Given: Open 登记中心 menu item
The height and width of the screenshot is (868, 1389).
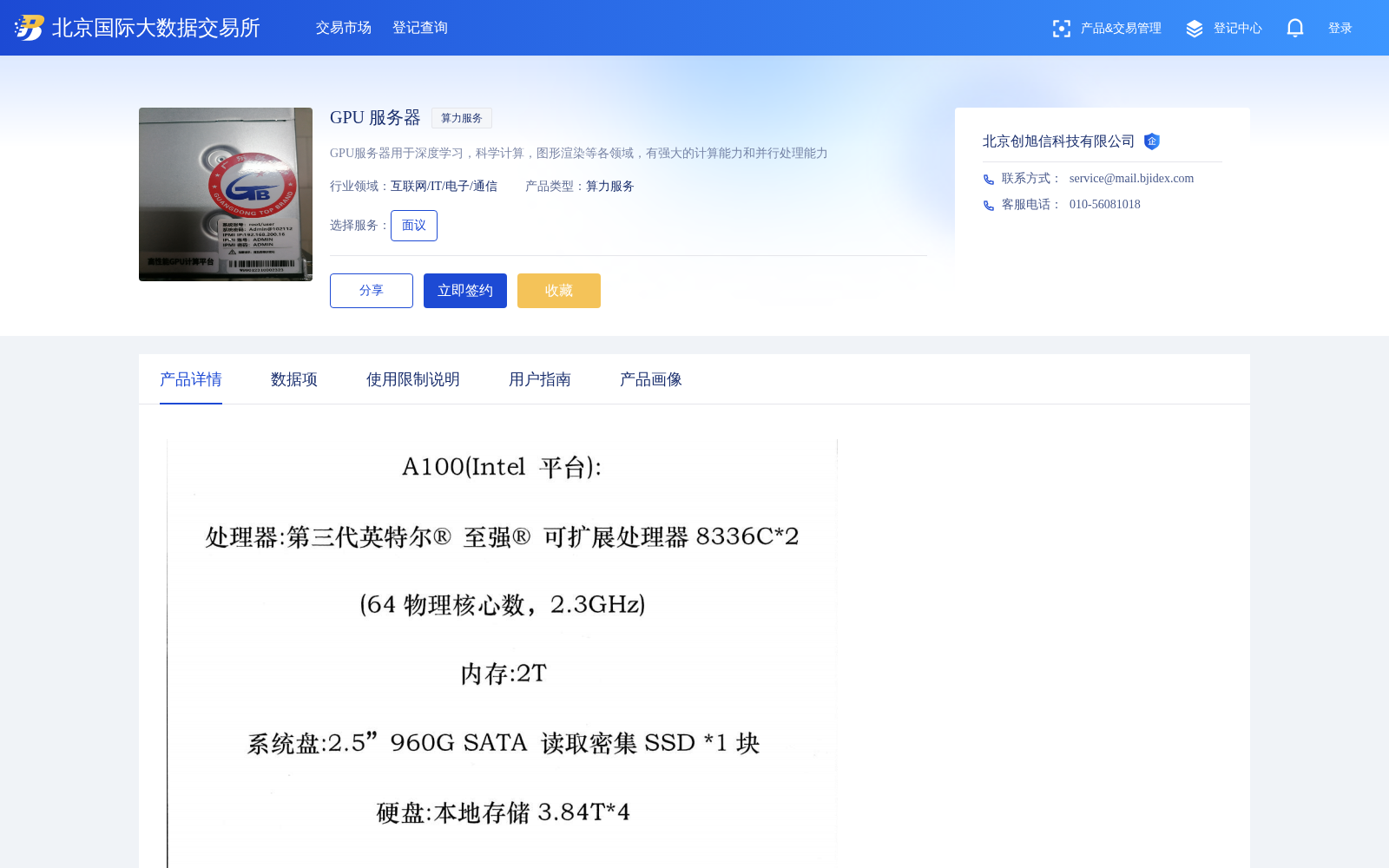Looking at the screenshot, I should tap(1238, 29).
